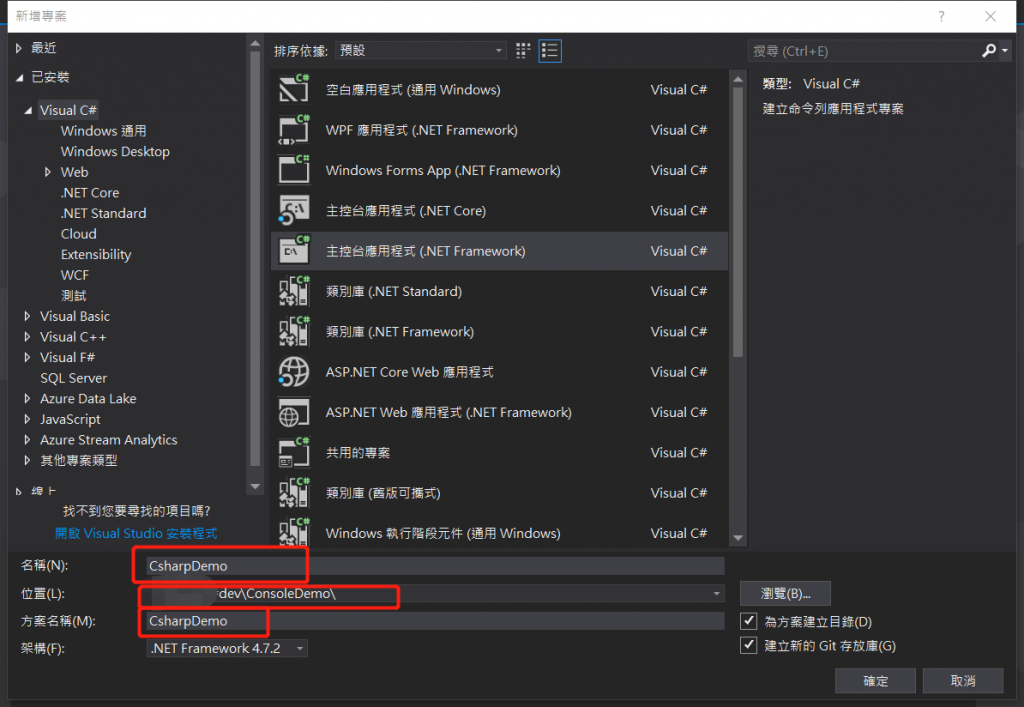Screen dimensions: 1024x707
Task: Click the 共用的專案 template icon
Action: coord(294,452)
